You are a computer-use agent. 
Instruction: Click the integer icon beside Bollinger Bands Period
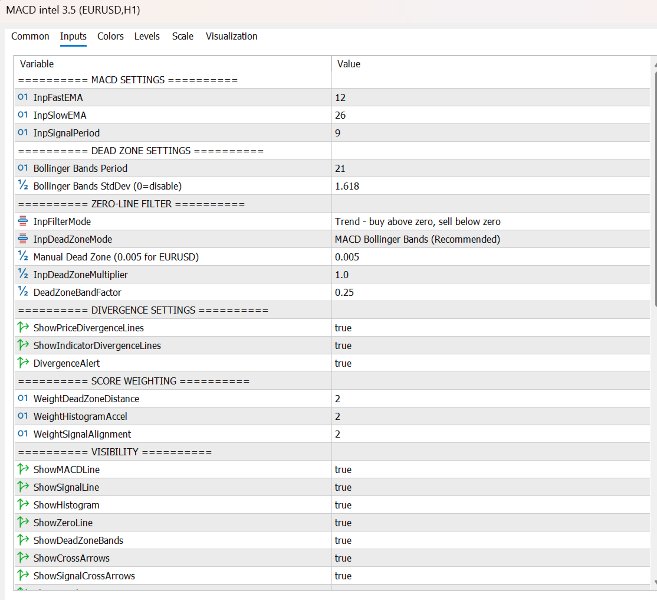(x=23, y=168)
